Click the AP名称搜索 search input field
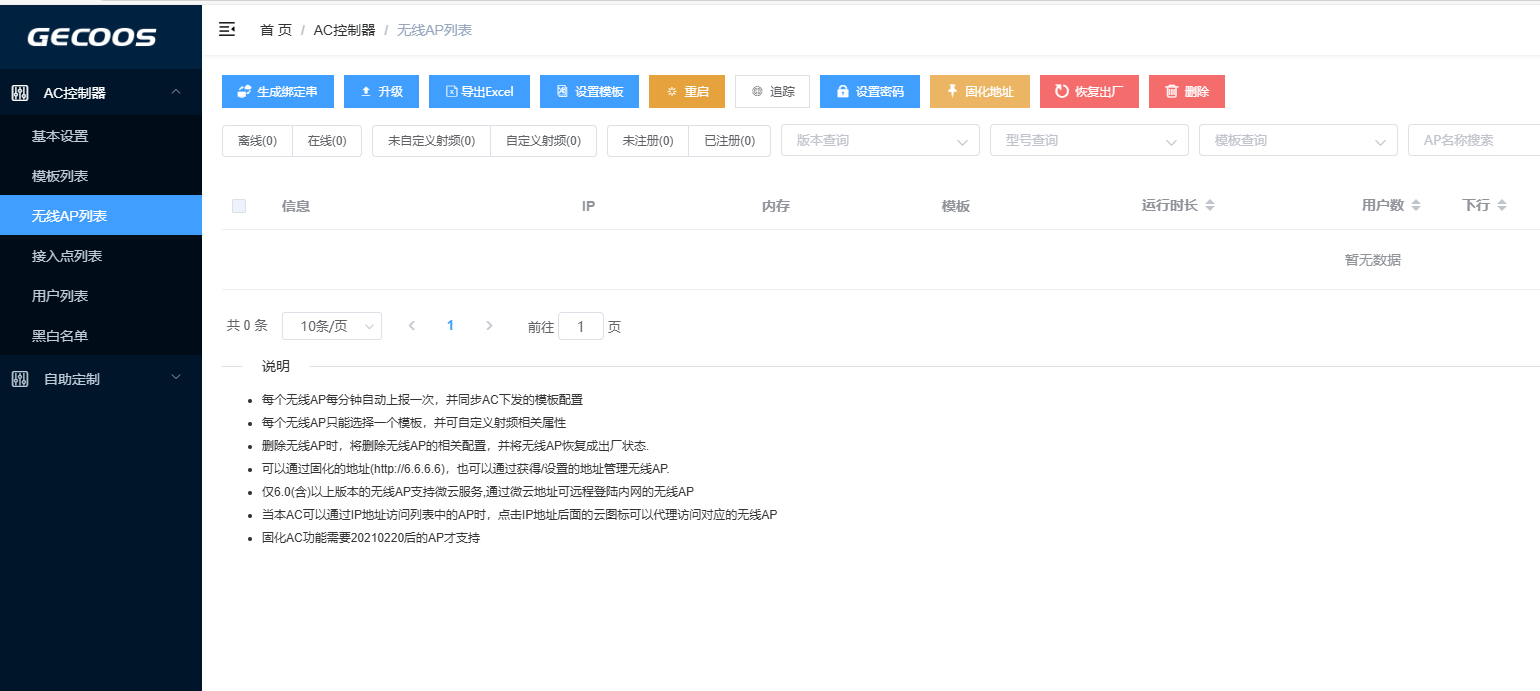 point(1480,139)
